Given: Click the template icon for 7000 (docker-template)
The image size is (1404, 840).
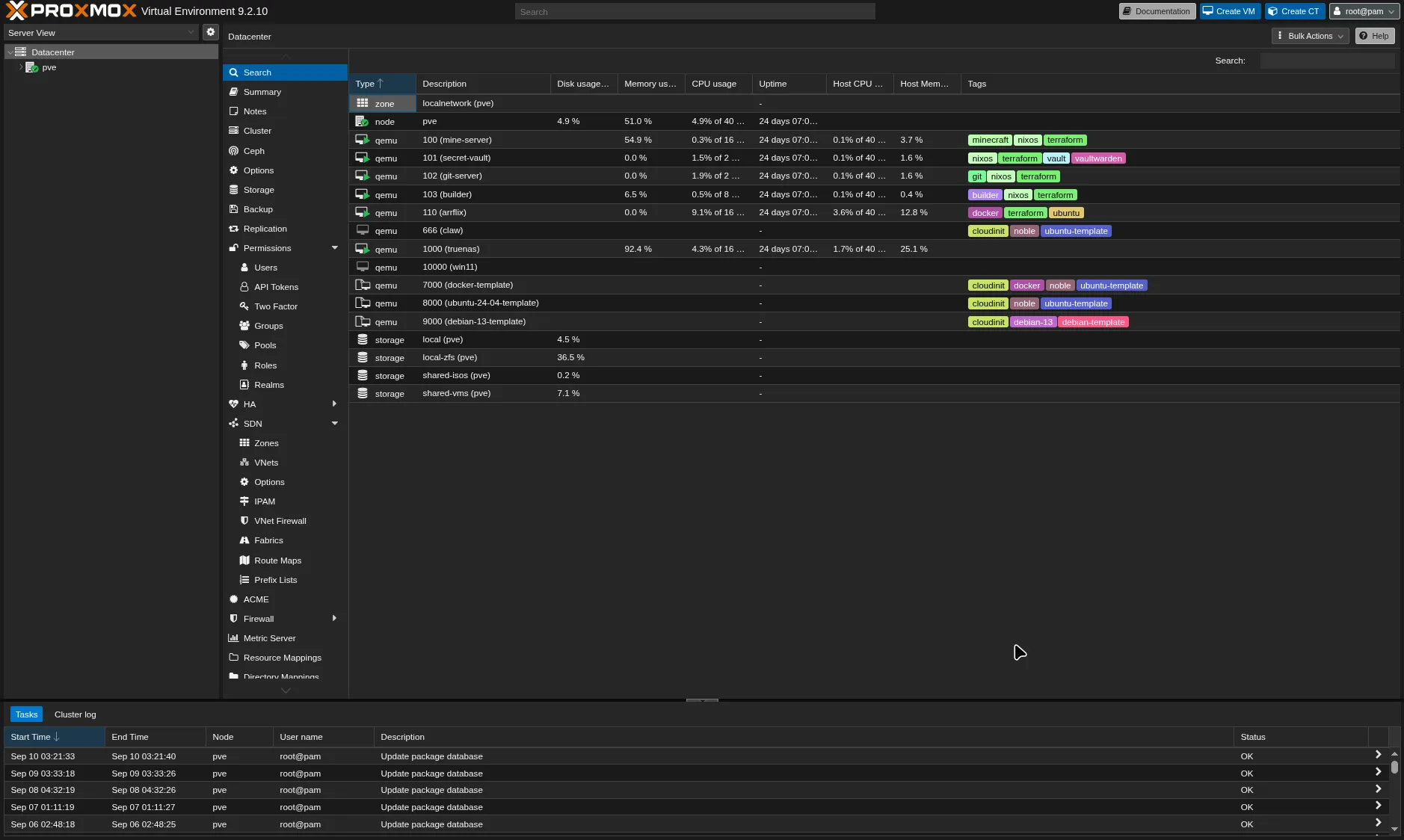Looking at the screenshot, I should point(363,285).
